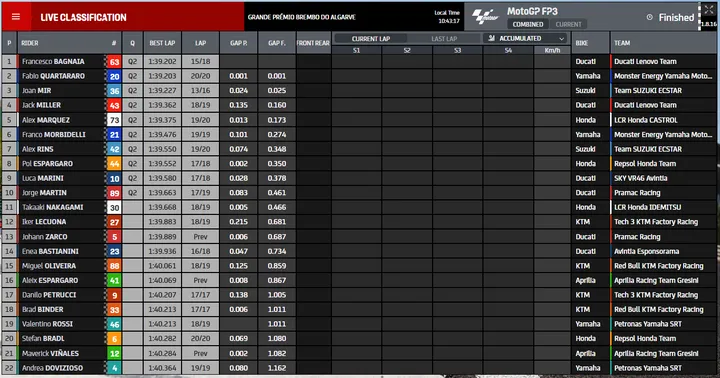Open the ACCUMULATED dropdown
Image resolution: width=720 pixels, height=378 pixels.
tap(526, 39)
